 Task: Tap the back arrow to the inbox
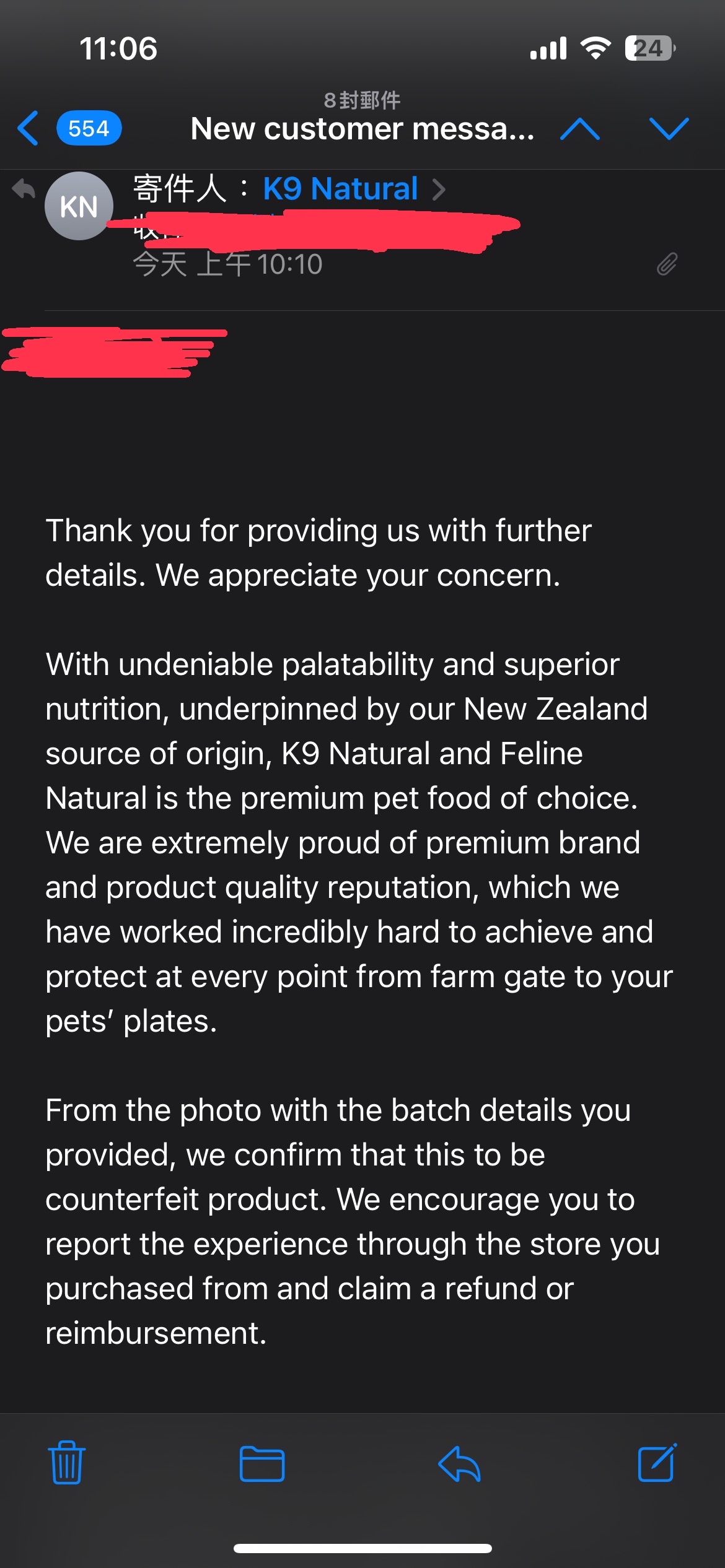pos(29,128)
